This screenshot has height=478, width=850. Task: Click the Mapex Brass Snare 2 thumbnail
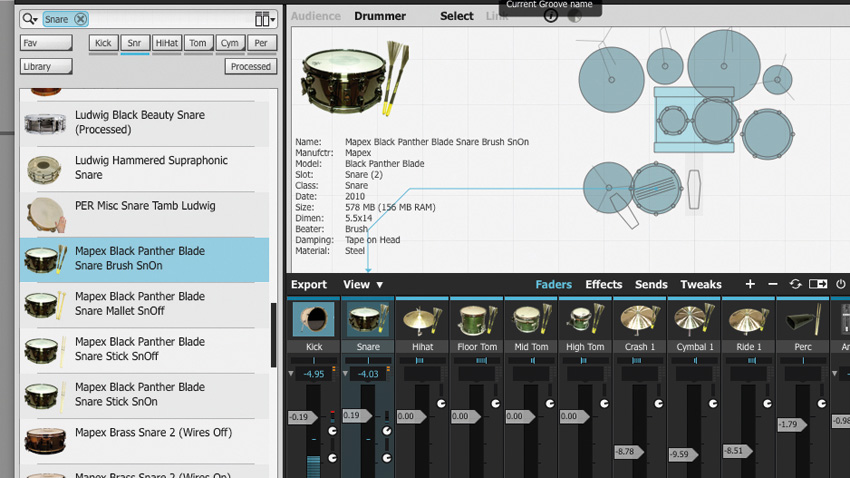tap(45, 440)
